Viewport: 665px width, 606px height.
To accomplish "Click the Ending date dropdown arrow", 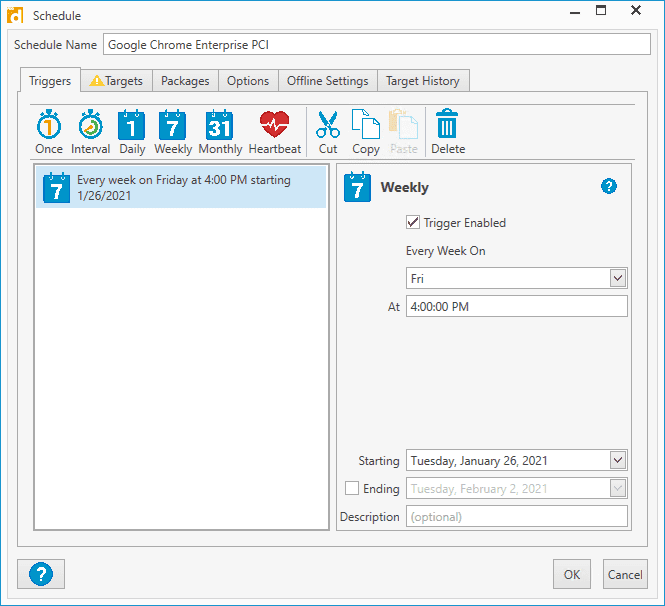I will tap(618, 488).
